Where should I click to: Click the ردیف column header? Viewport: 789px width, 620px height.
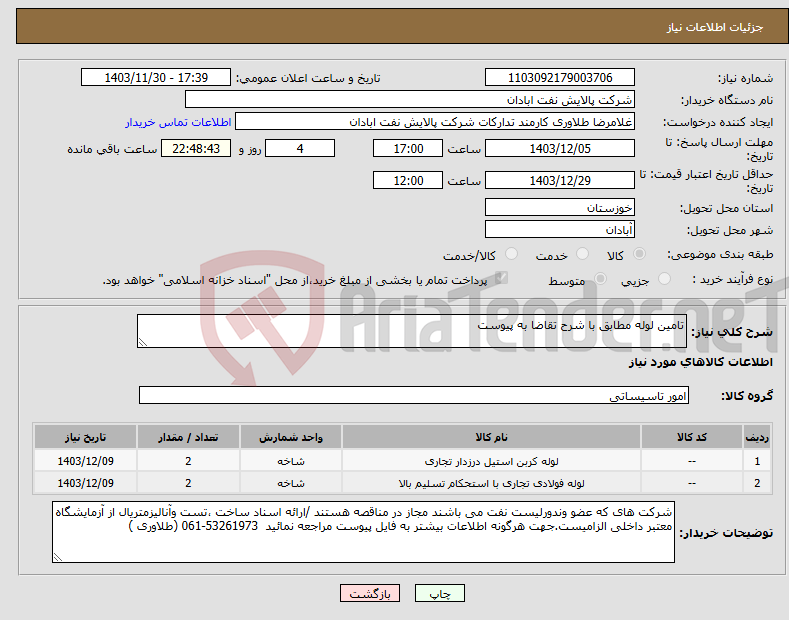(x=757, y=437)
